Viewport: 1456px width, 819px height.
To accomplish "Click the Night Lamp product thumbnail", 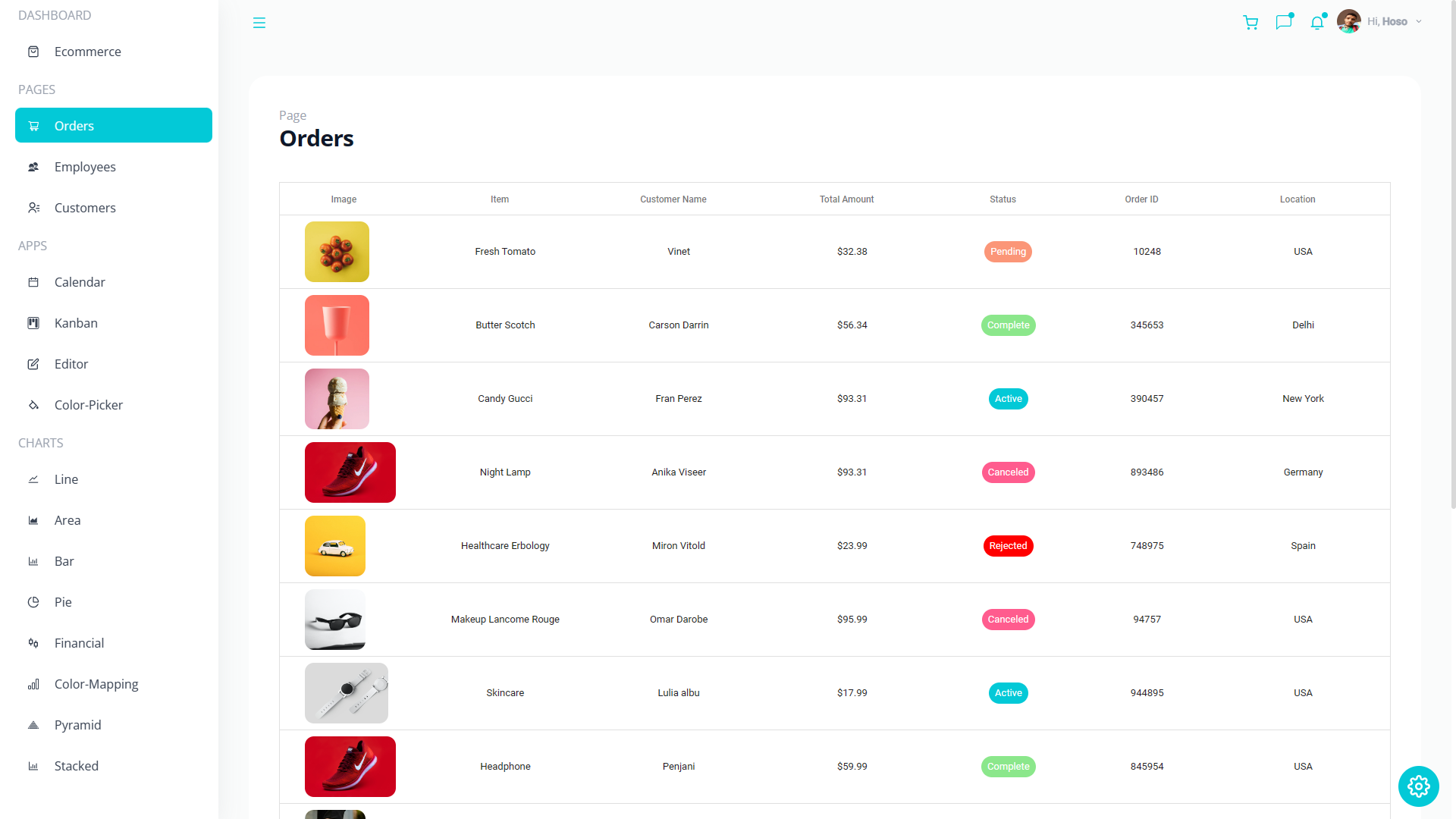I will pos(350,472).
